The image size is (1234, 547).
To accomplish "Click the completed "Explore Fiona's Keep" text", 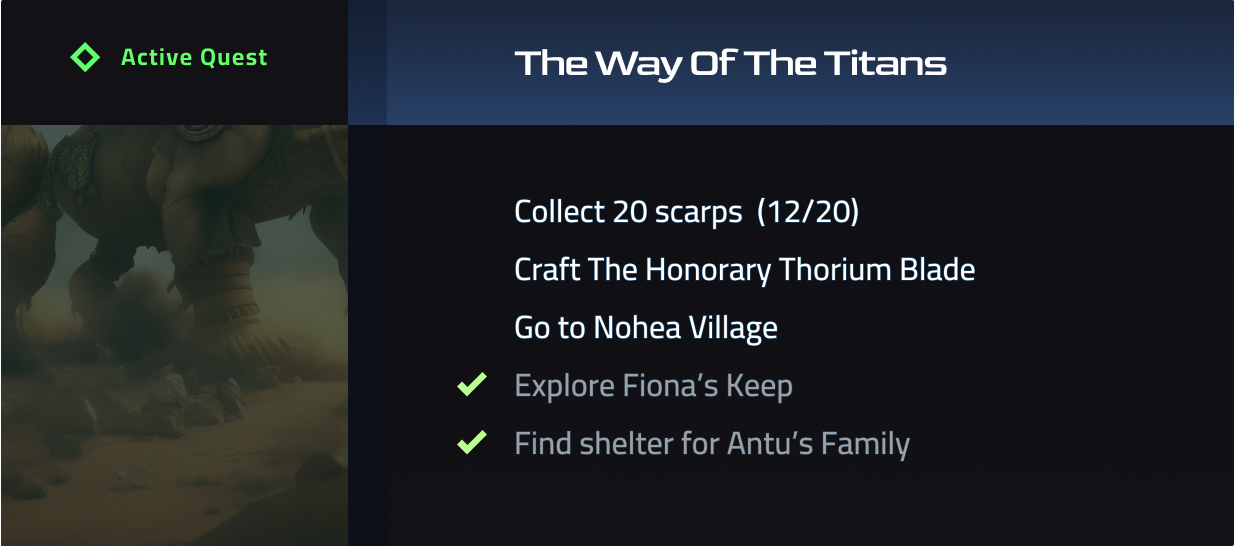I will [x=653, y=386].
